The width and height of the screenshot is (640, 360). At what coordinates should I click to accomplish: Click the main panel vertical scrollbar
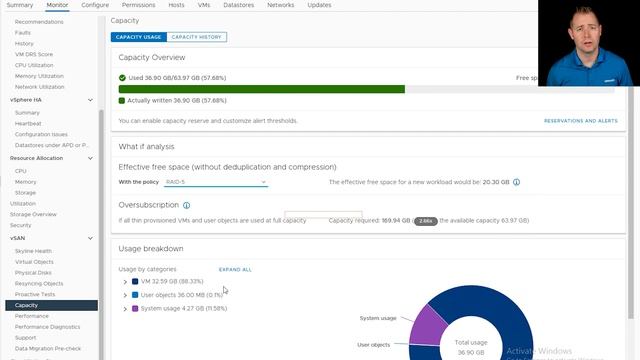[x=631, y=202]
